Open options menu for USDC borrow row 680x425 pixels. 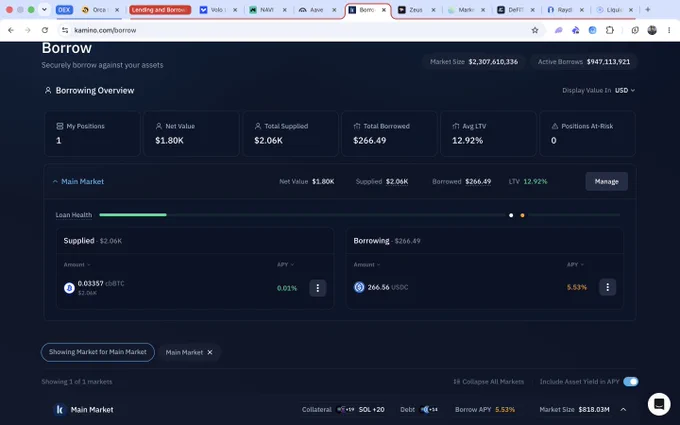607,287
